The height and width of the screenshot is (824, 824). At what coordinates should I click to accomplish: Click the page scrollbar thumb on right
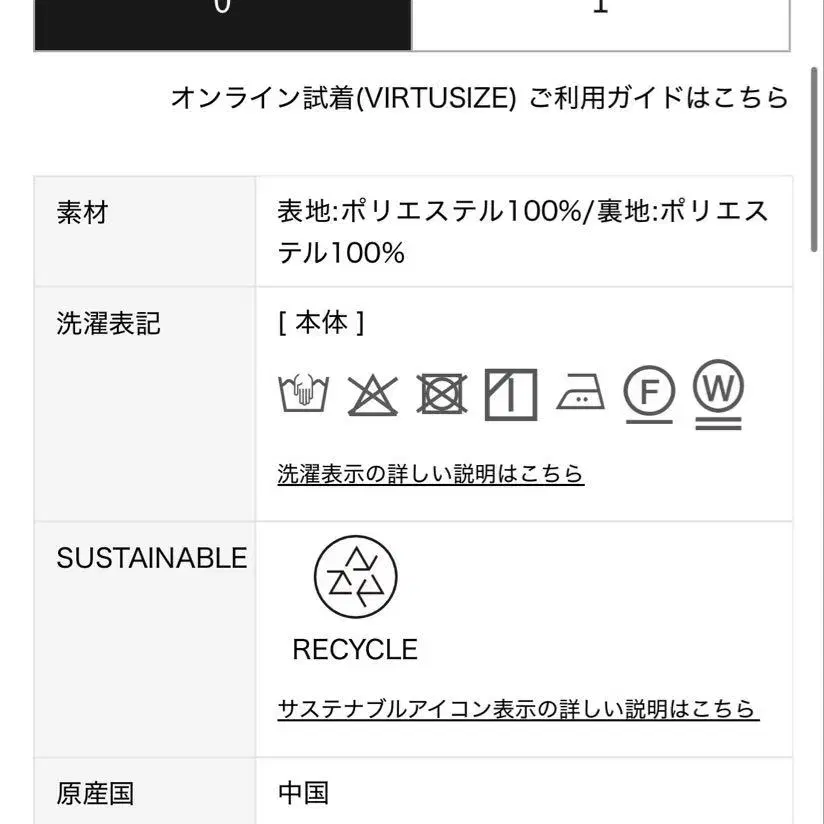[x=816, y=160]
